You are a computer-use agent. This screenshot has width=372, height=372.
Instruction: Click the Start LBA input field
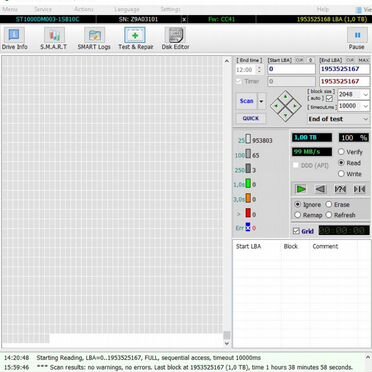click(291, 69)
